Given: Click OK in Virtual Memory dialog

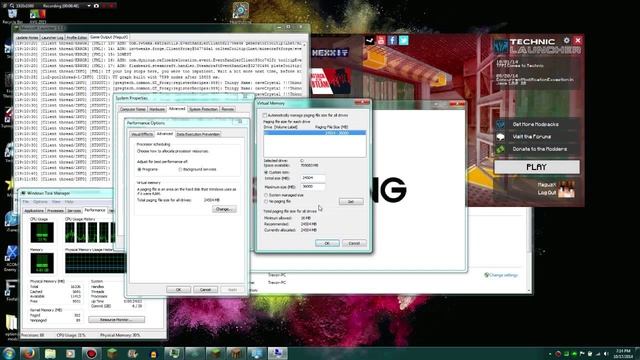Looking at the screenshot, I should tap(327, 243).
